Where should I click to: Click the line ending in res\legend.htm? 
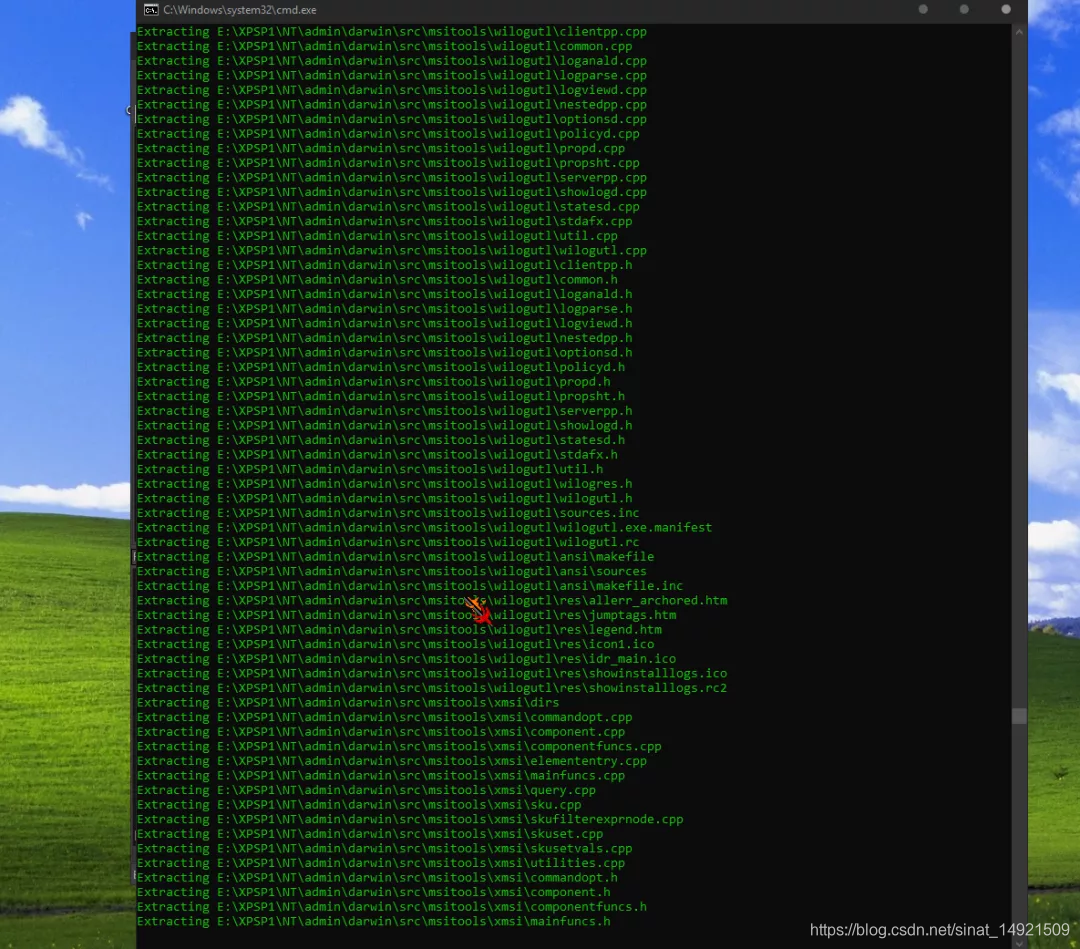399,629
